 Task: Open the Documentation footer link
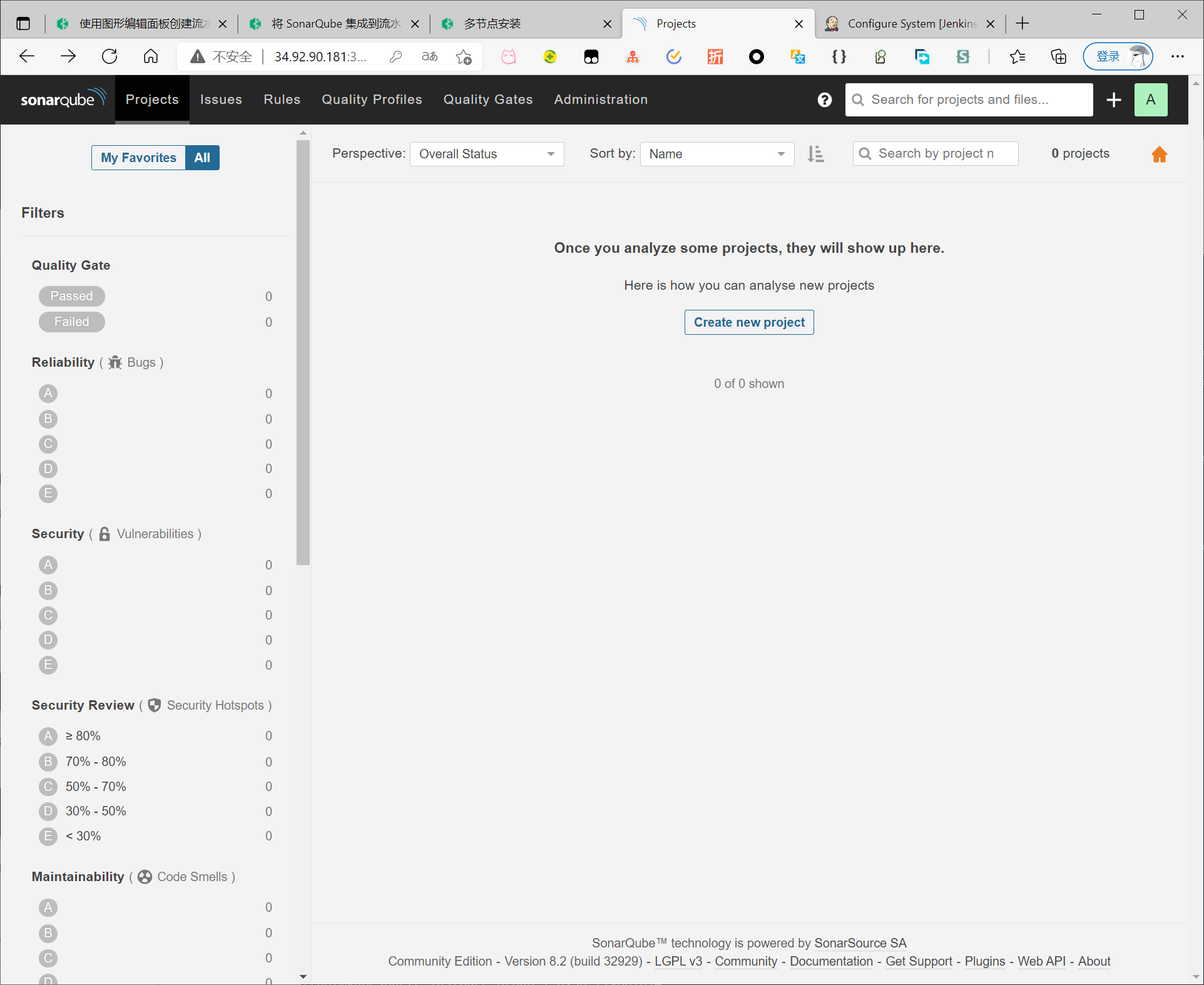click(830, 961)
